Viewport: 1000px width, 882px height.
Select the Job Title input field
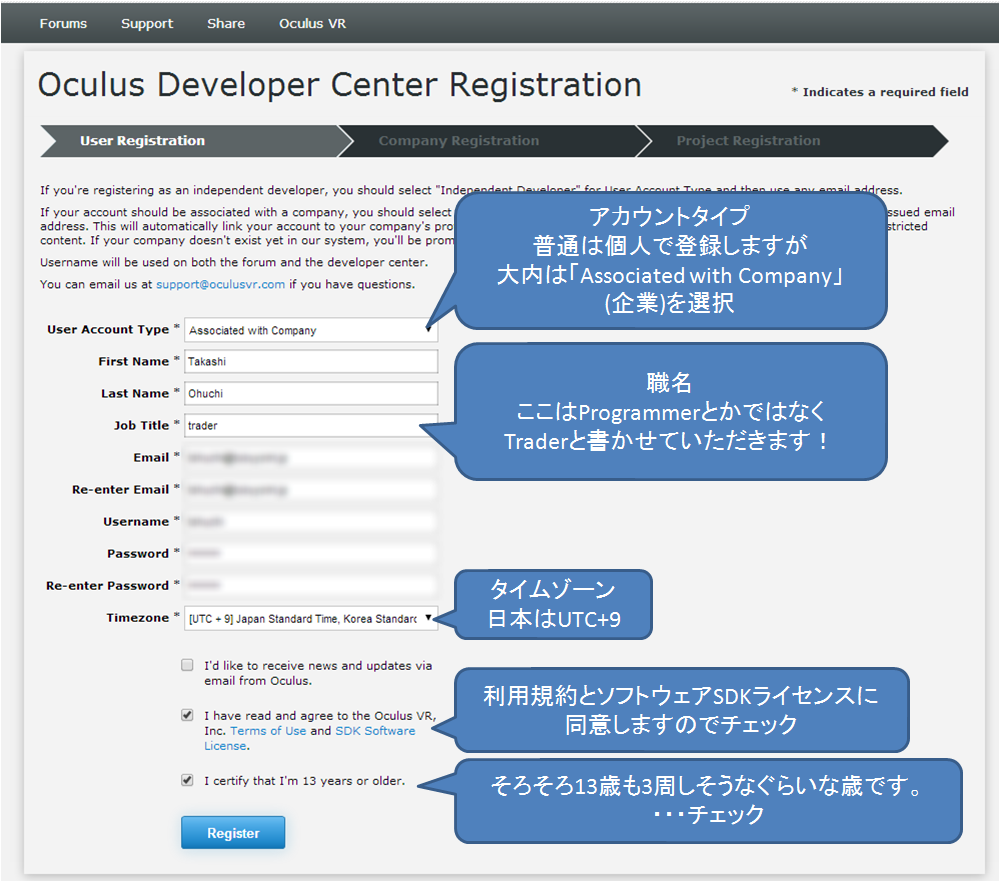(x=311, y=425)
